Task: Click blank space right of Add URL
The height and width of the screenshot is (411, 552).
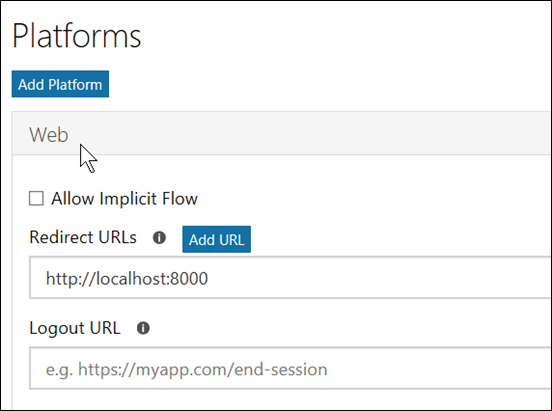Action: pos(387,239)
